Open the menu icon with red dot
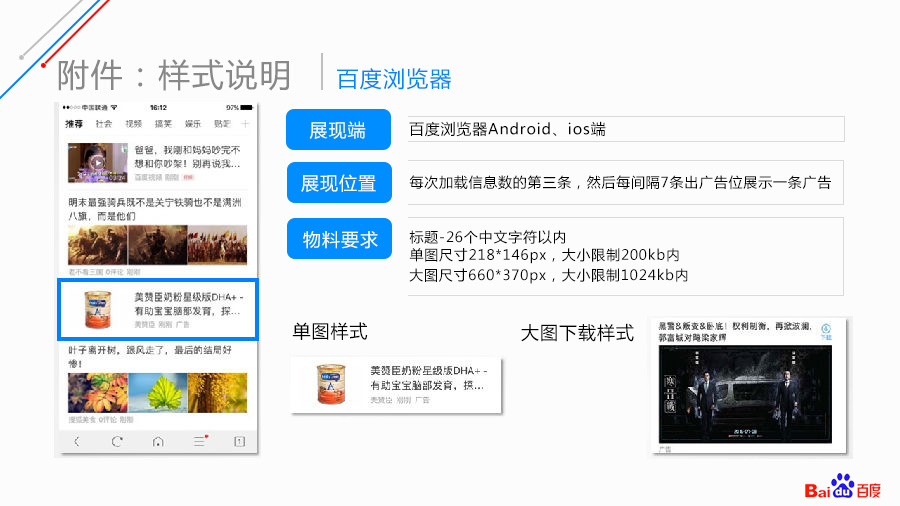Screen dimensions: 900x506 199,441
